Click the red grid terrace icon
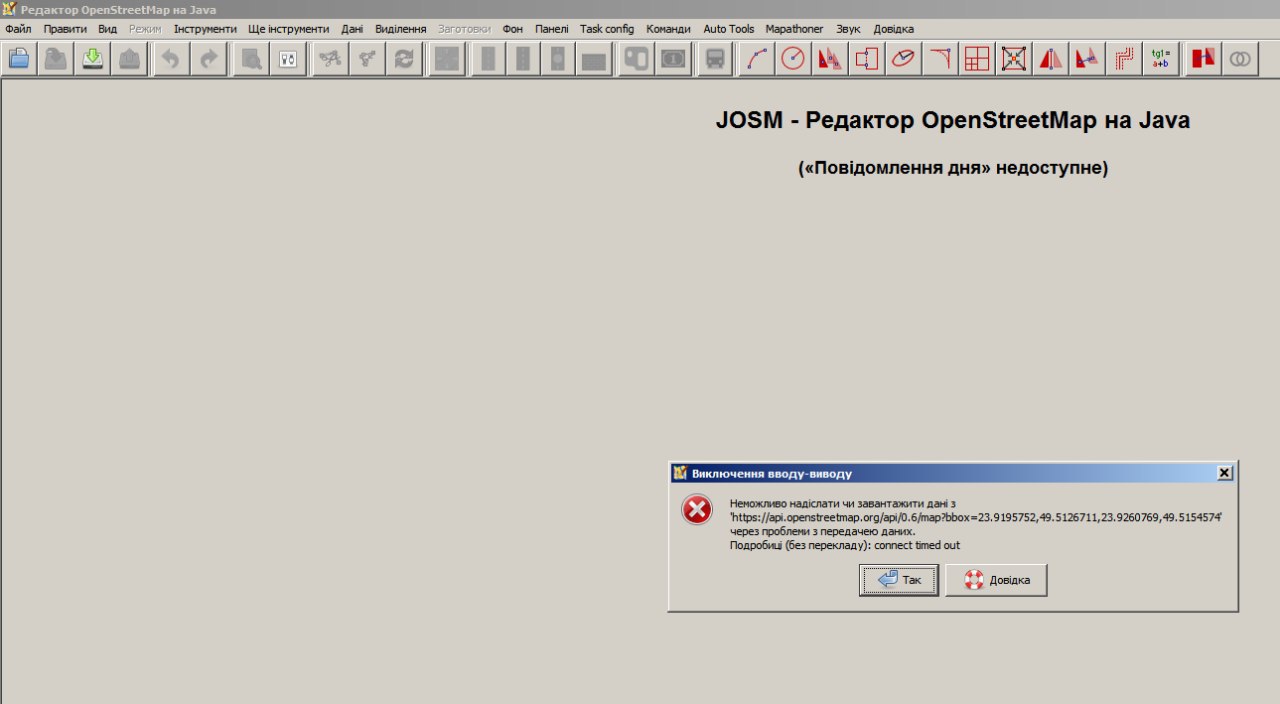The width and height of the screenshot is (1280, 704). [x=977, y=59]
